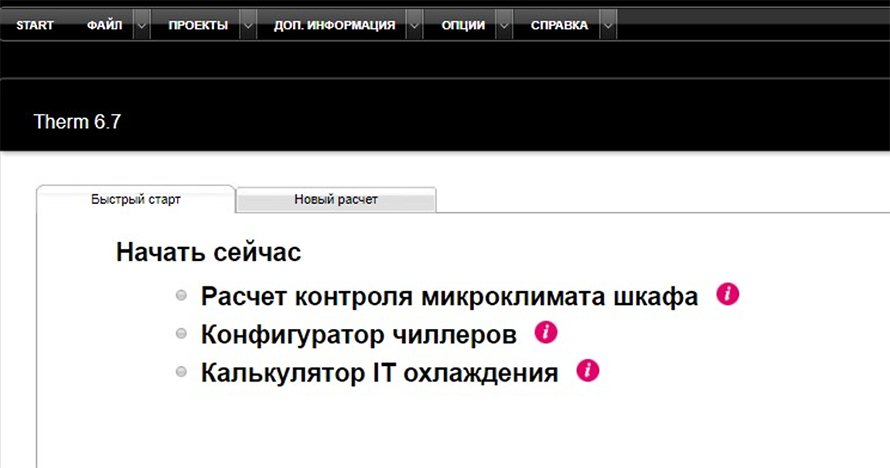Select the ДОП. ИНФОРМАЦИЯ menu
890x468 pixels.
[x=334, y=26]
